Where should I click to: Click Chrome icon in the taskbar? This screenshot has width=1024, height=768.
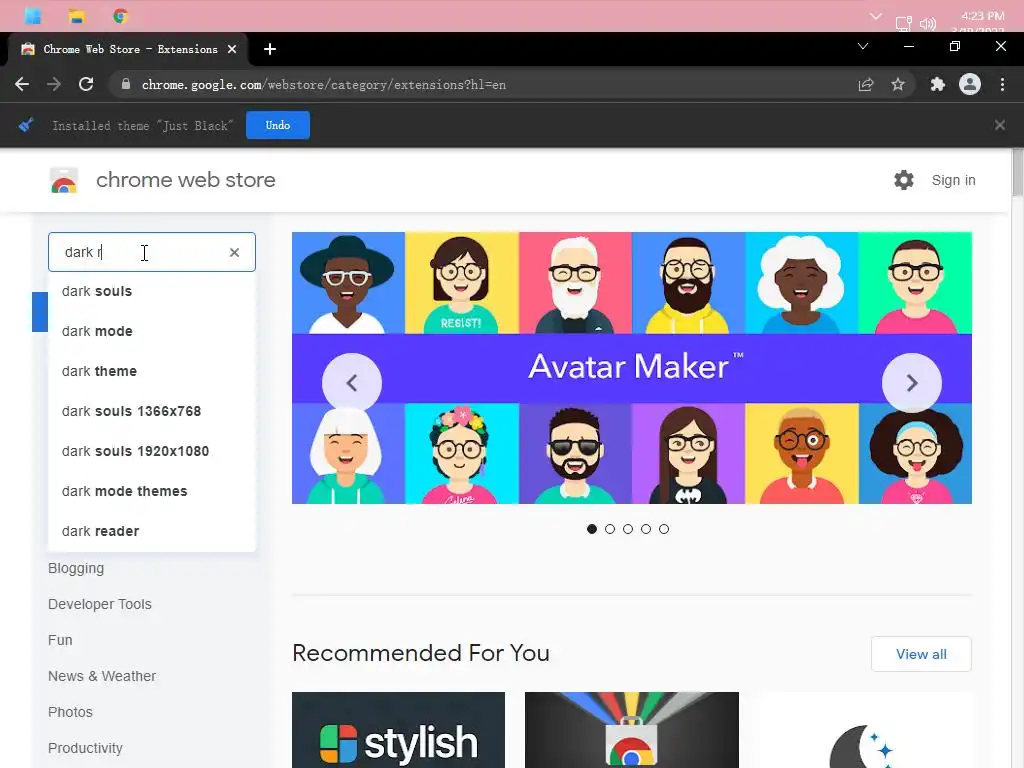pyautogui.click(x=120, y=16)
